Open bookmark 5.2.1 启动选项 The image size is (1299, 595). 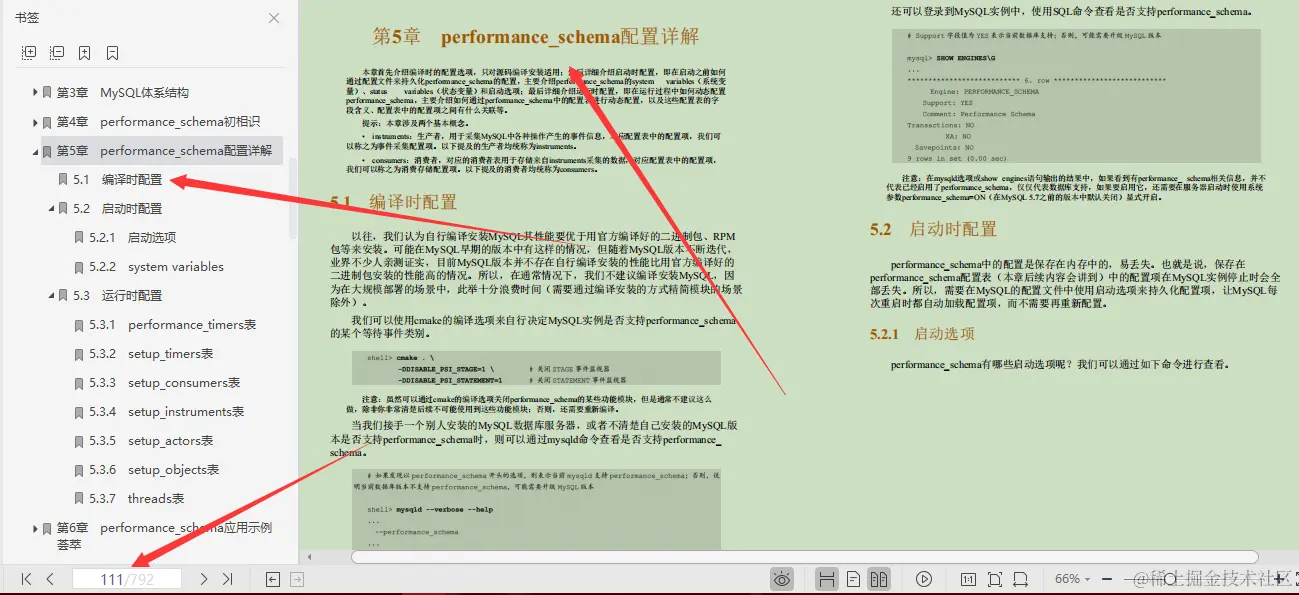point(132,238)
